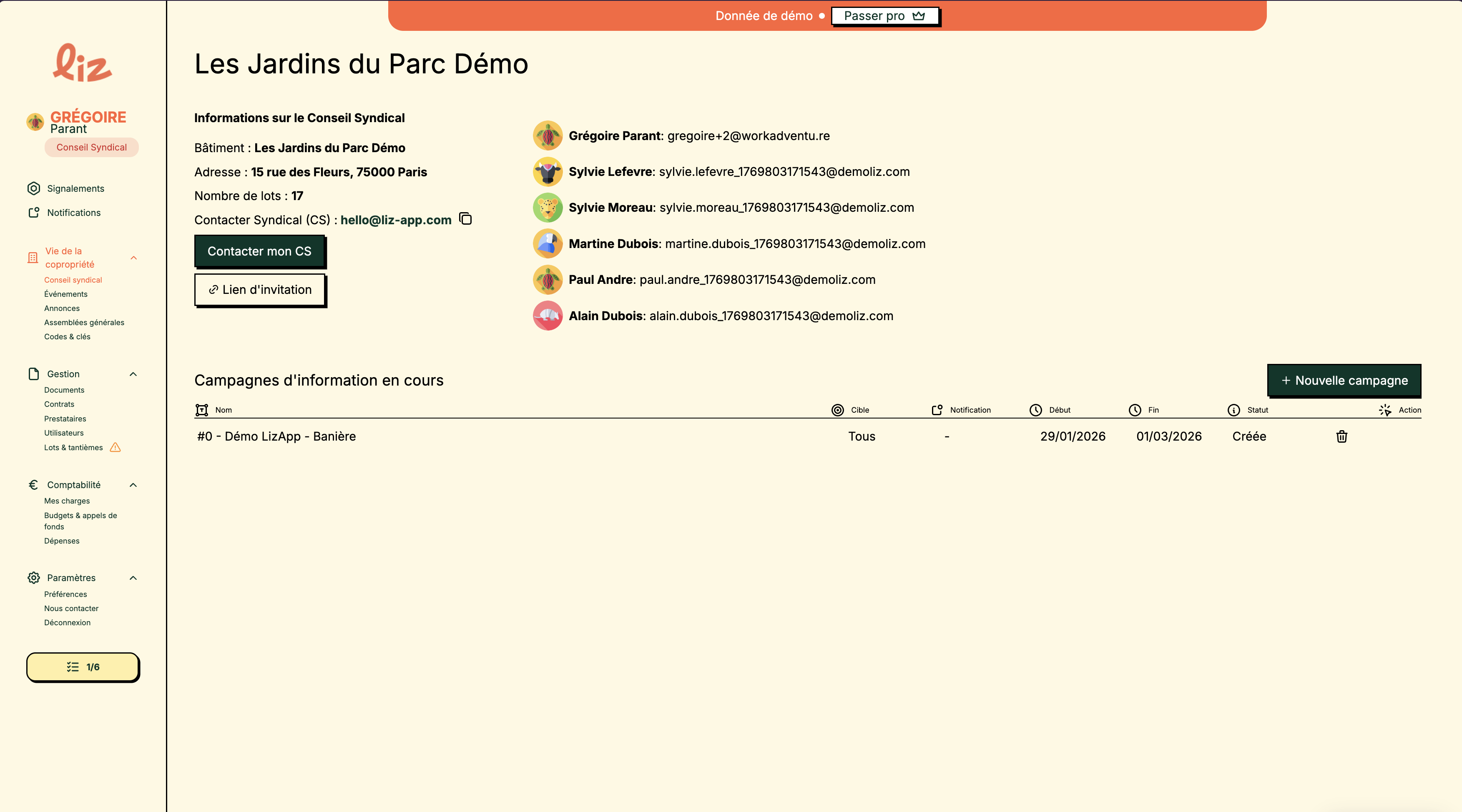
Task: Click Contacter mon CS button
Action: pyautogui.click(x=259, y=251)
